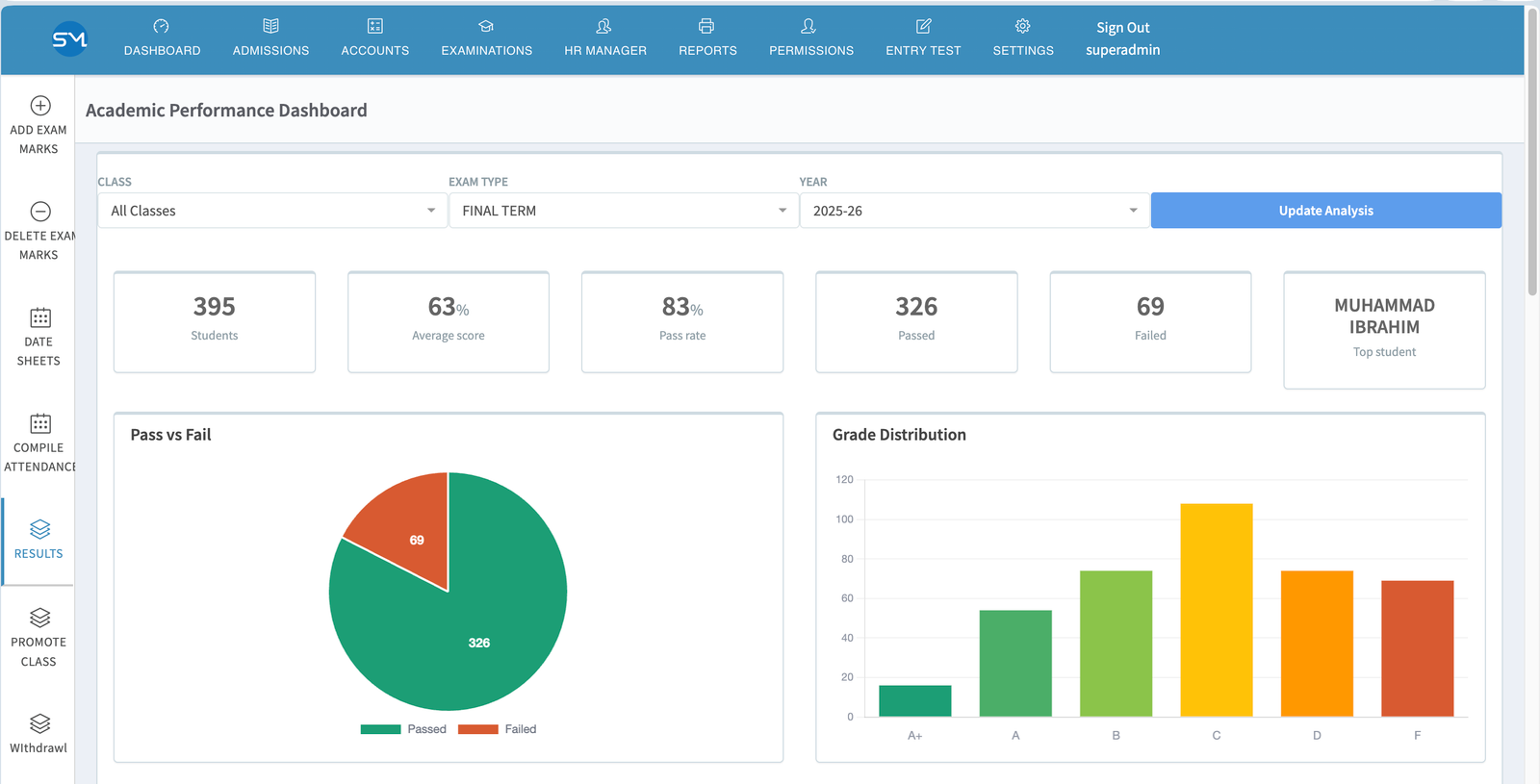
Task: Click the 83% Pass rate card
Action: (x=682, y=321)
